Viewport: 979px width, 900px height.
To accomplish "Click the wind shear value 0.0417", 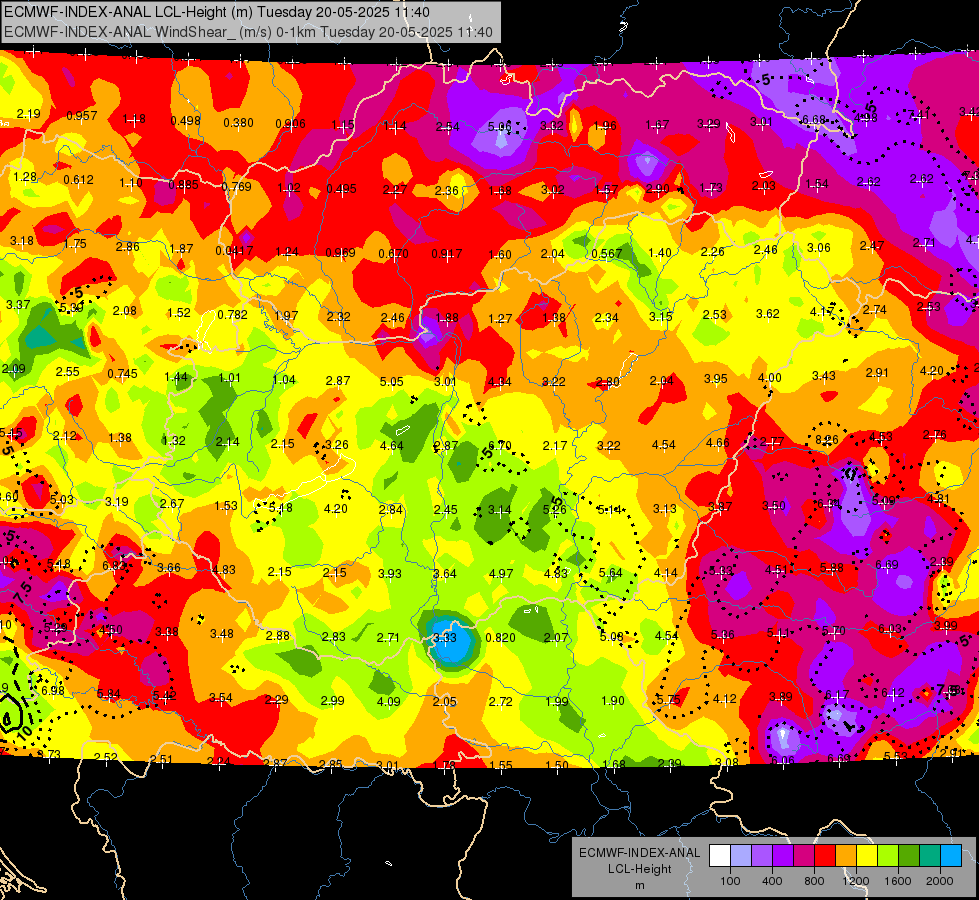I will coord(235,250).
